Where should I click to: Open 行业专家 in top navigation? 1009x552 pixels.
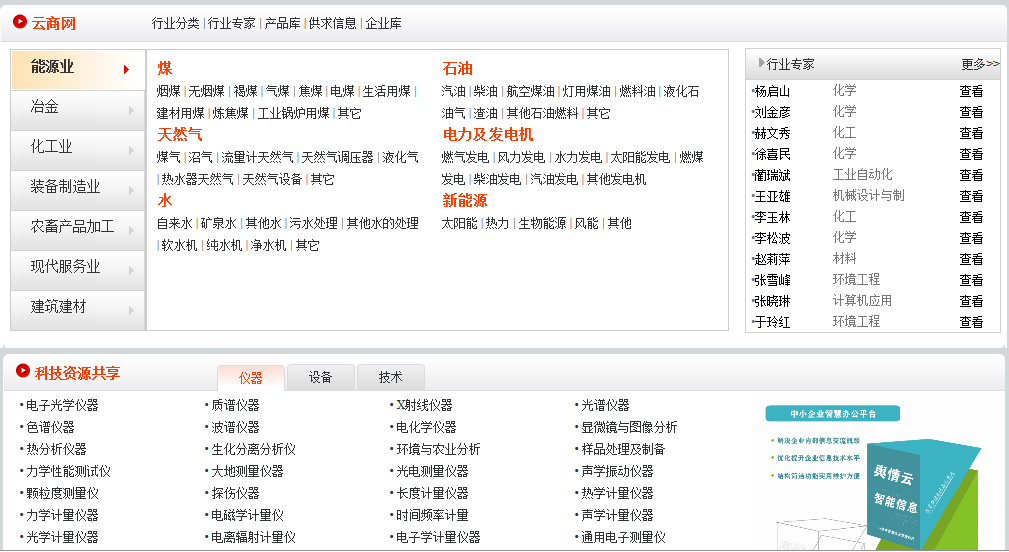[231, 23]
